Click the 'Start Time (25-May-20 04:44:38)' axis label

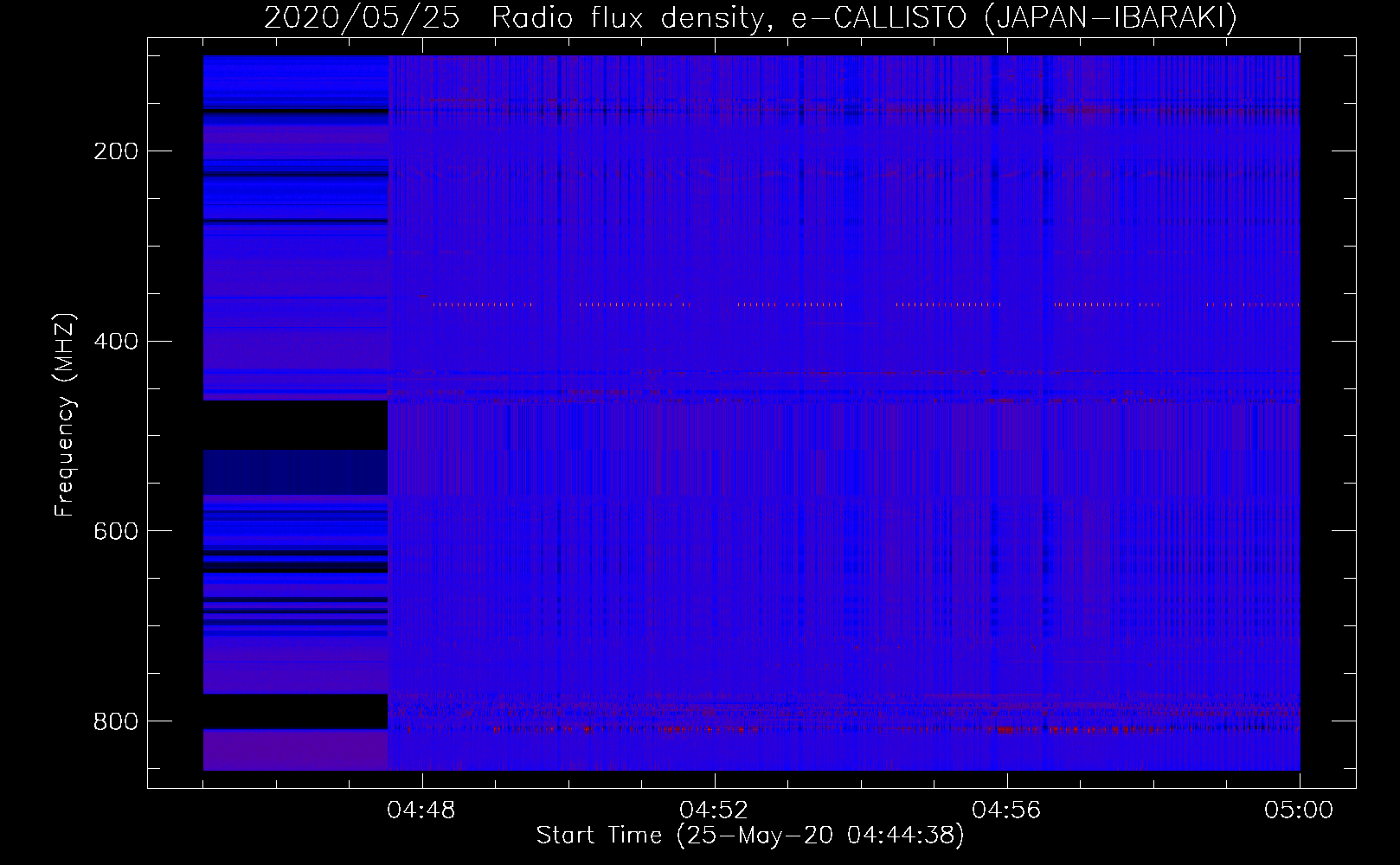(x=750, y=836)
